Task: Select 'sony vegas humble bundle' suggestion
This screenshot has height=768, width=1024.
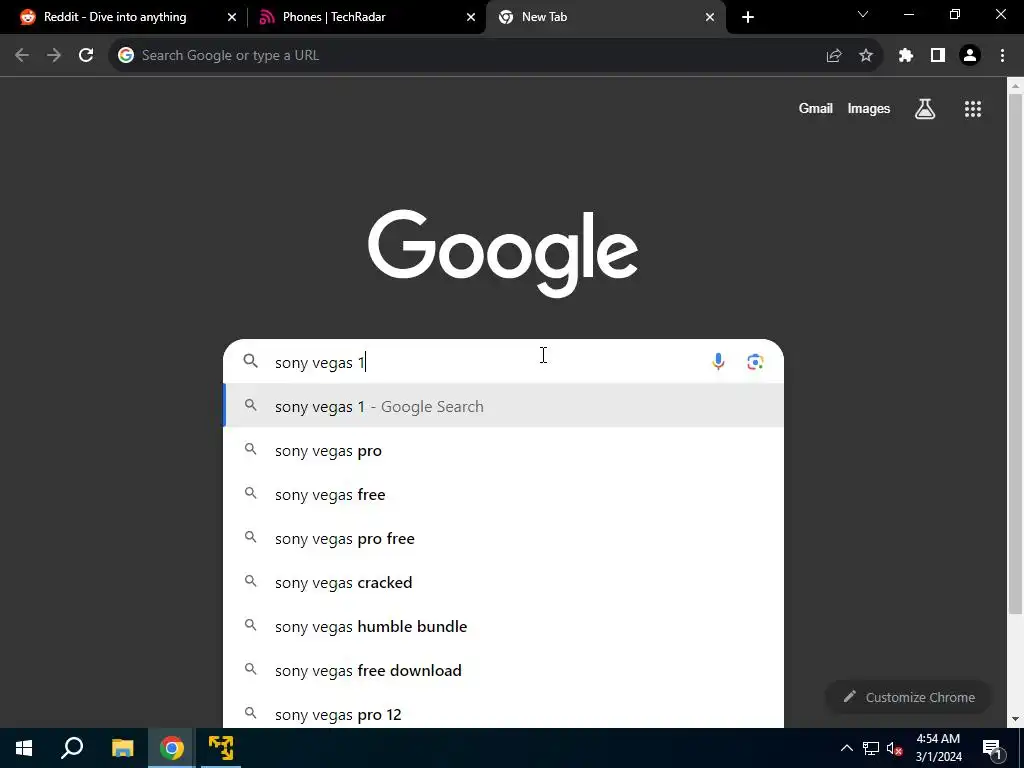Action: (x=504, y=626)
